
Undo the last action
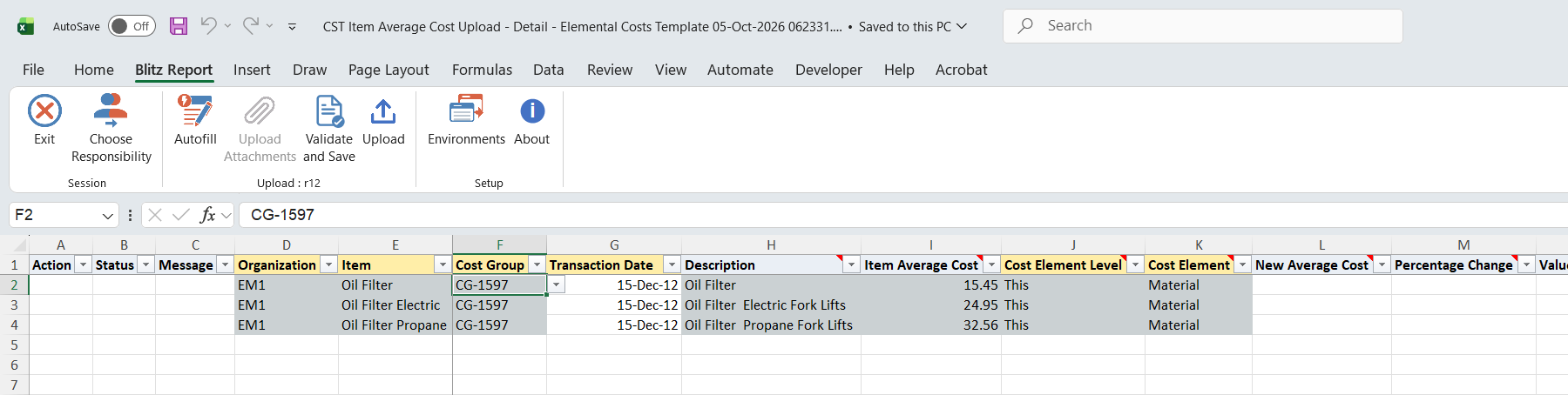tap(208, 26)
